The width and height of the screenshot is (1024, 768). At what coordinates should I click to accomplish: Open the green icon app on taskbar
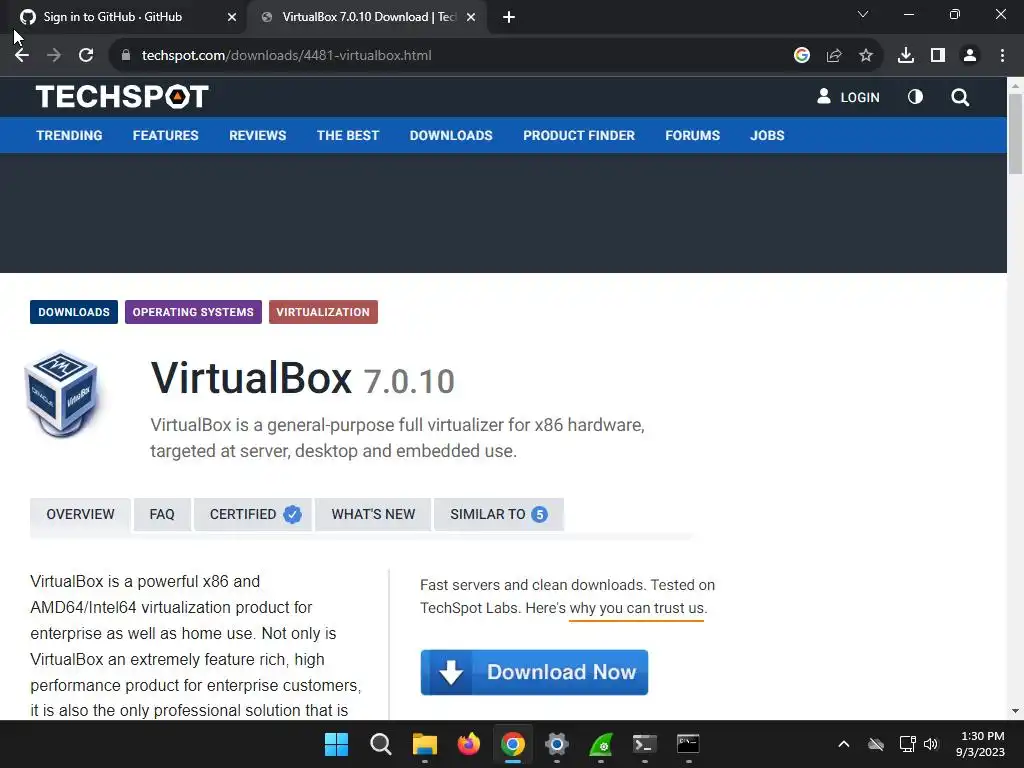(x=601, y=744)
